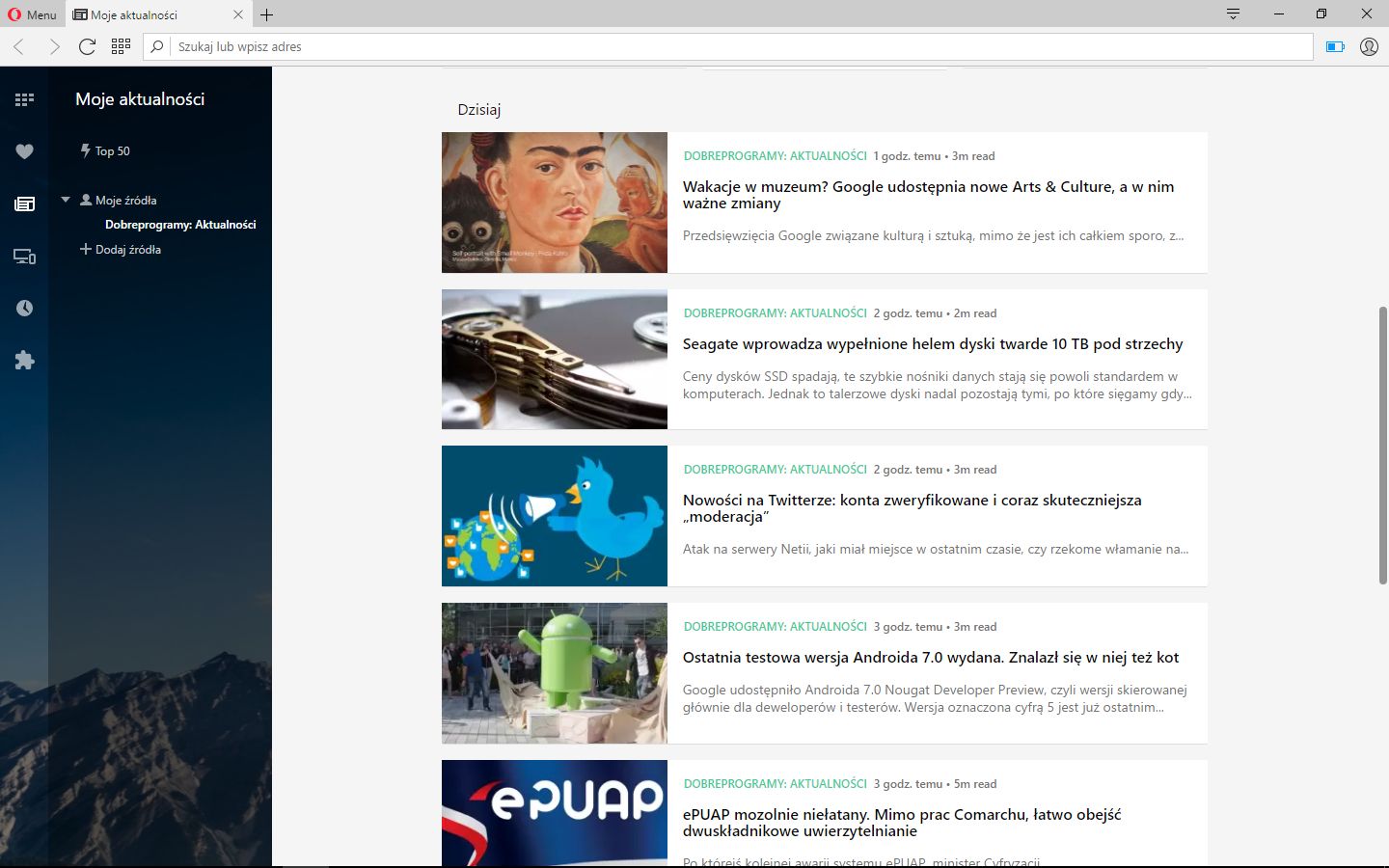1389x868 pixels.
Task: Go forward with the forward arrow
Action: tap(54, 46)
